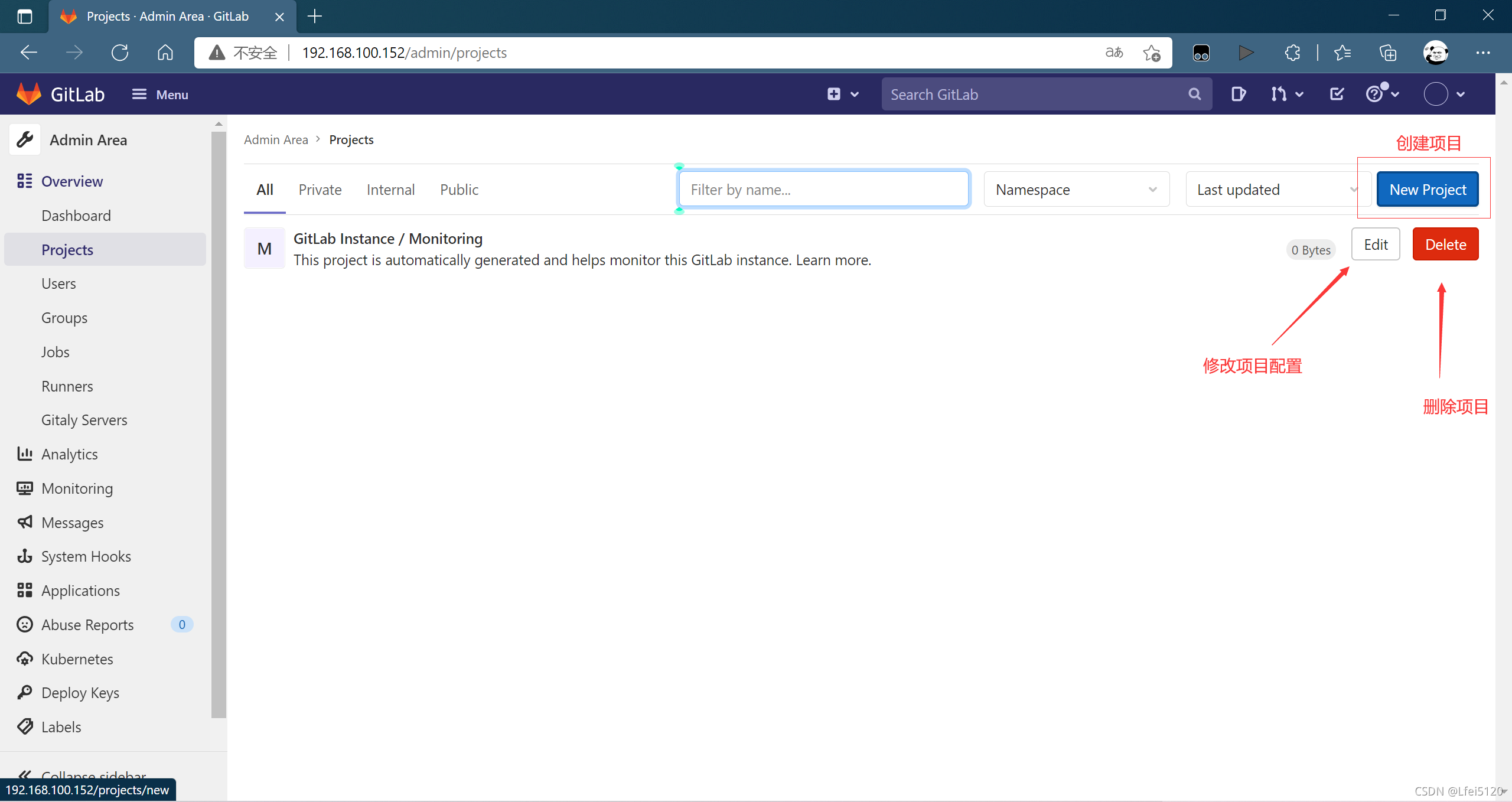Viewport: 1512px width, 802px height.
Task: Add page to favorites star icon
Action: click(x=1151, y=53)
